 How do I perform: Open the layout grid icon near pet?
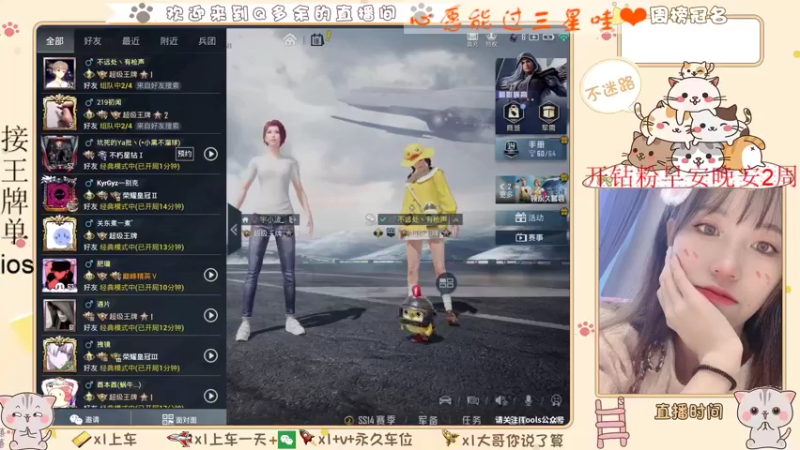coord(446,283)
